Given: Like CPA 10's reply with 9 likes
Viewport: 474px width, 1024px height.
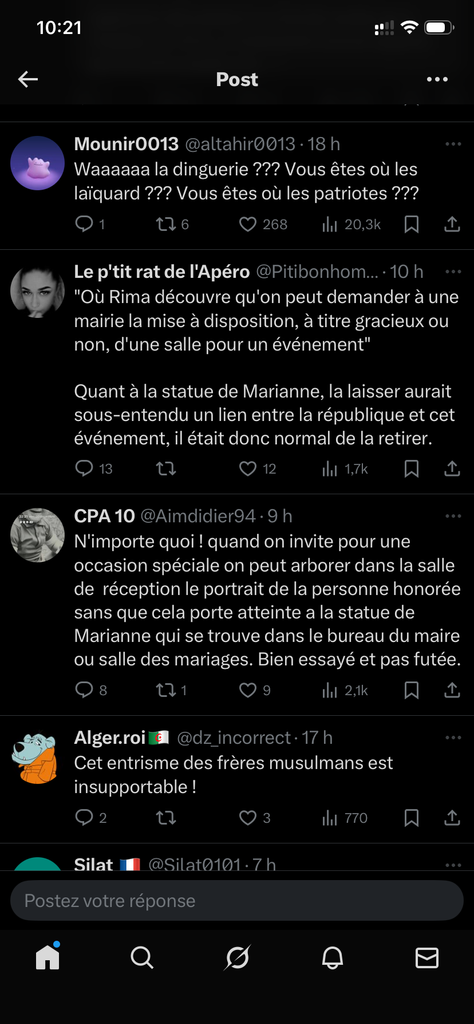Looking at the screenshot, I should click(x=255, y=690).
